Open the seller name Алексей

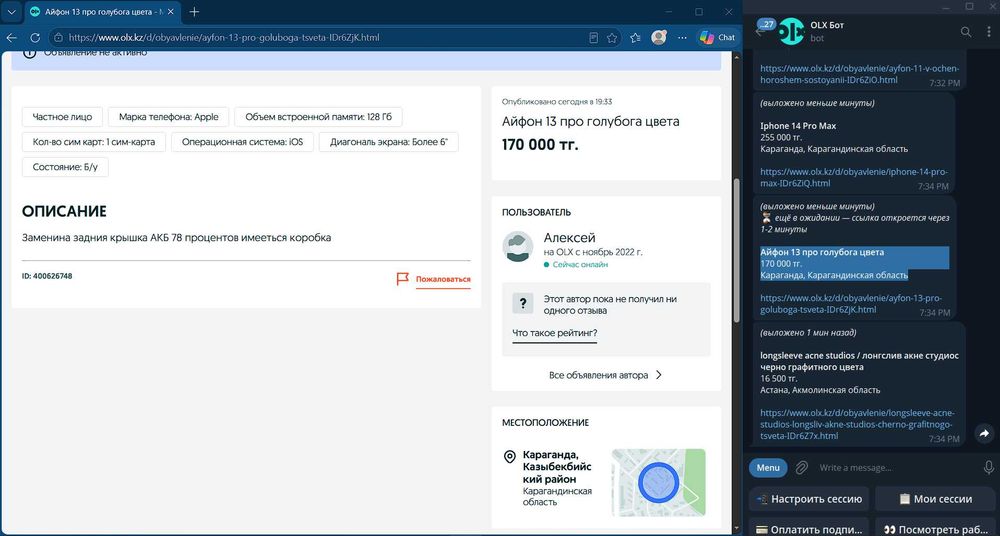click(570, 237)
